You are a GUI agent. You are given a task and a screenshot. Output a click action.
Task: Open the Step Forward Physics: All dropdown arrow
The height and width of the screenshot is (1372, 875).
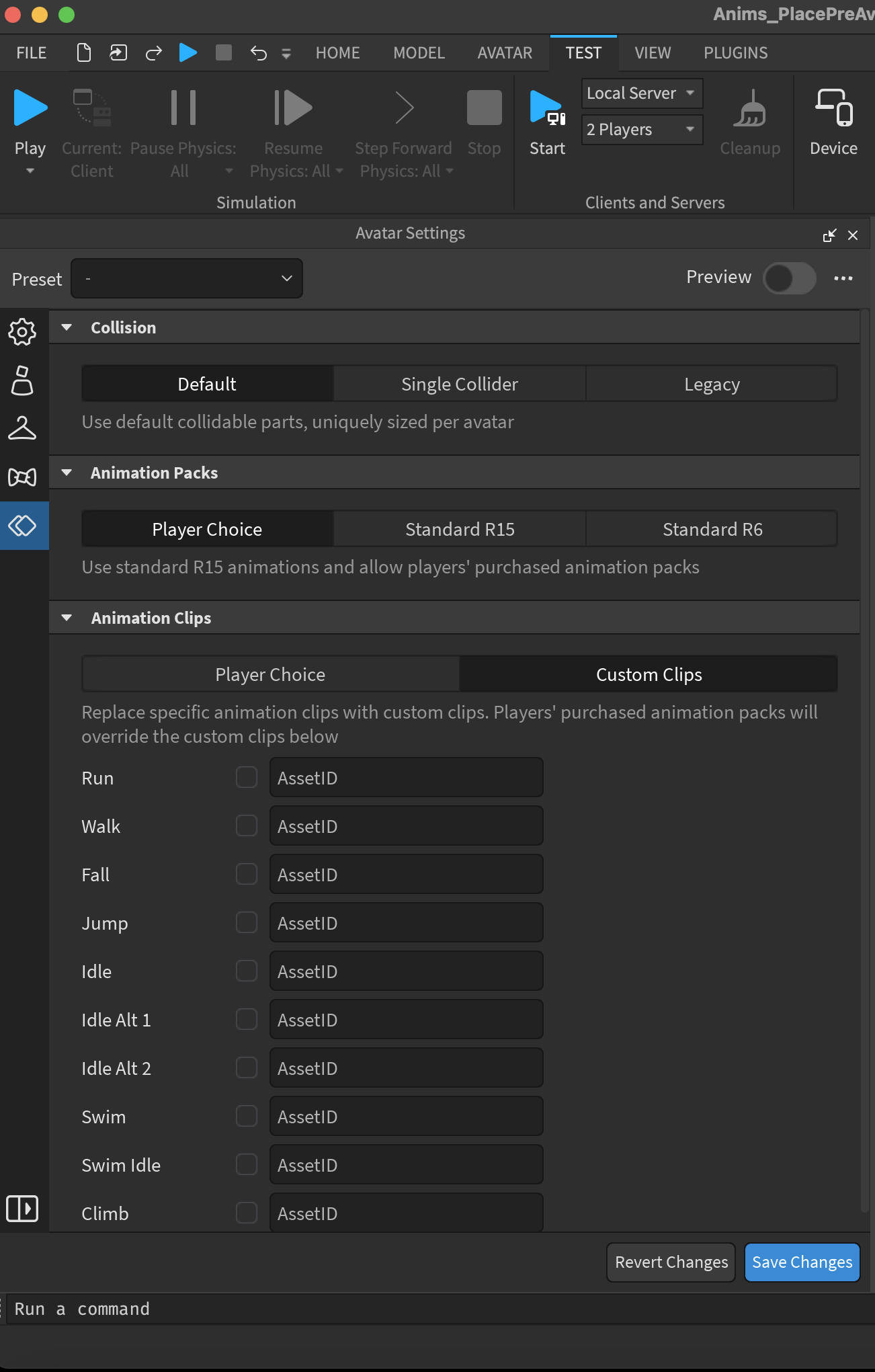pyautogui.click(x=450, y=171)
